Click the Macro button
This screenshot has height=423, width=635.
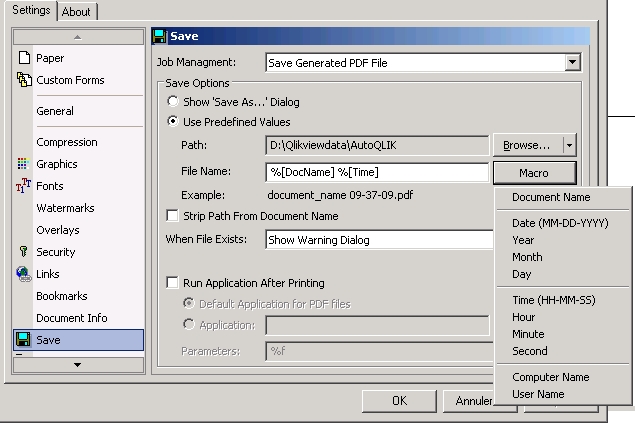(x=534, y=173)
